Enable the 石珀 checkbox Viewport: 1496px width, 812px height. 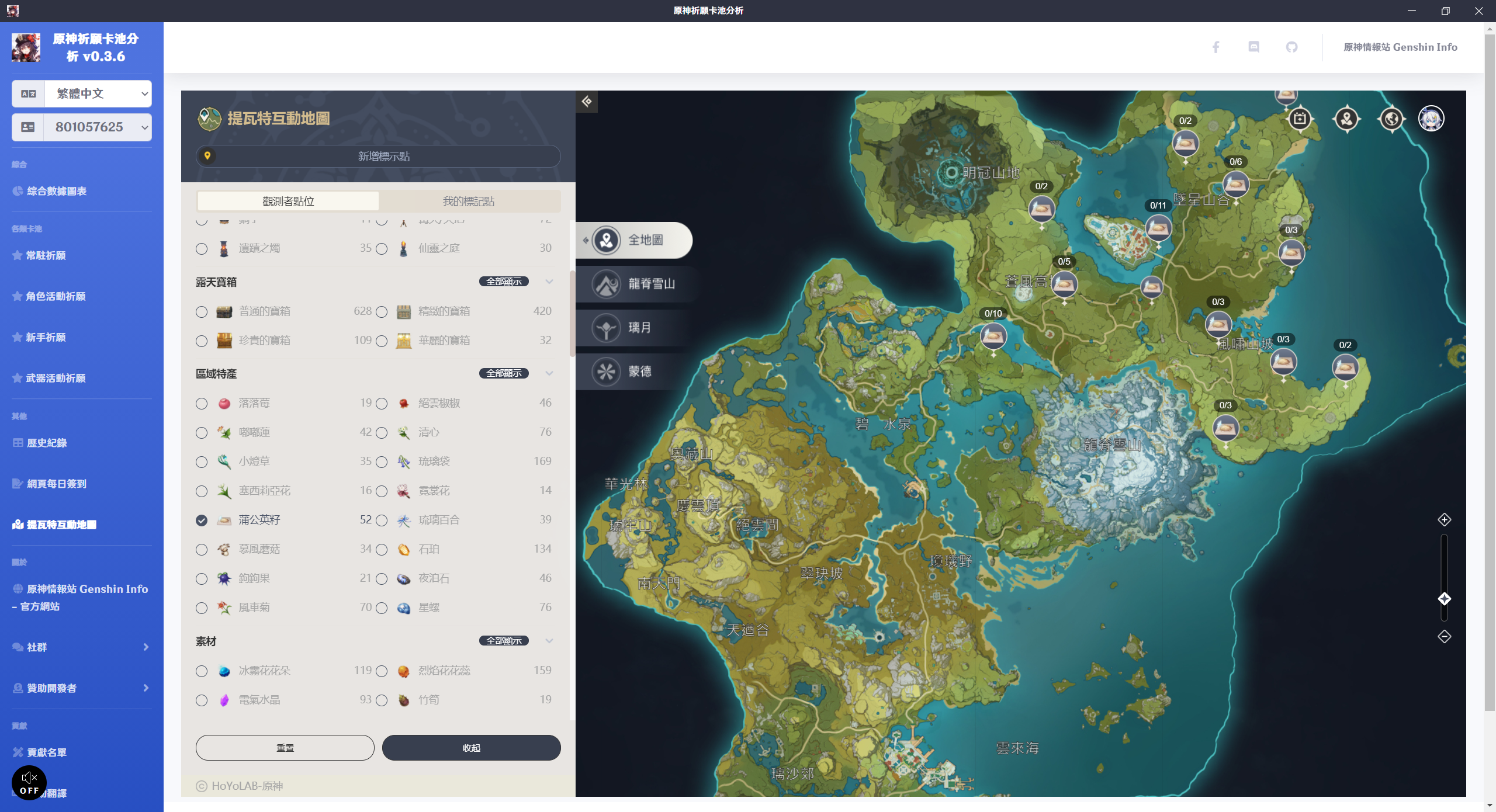click(x=382, y=549)
